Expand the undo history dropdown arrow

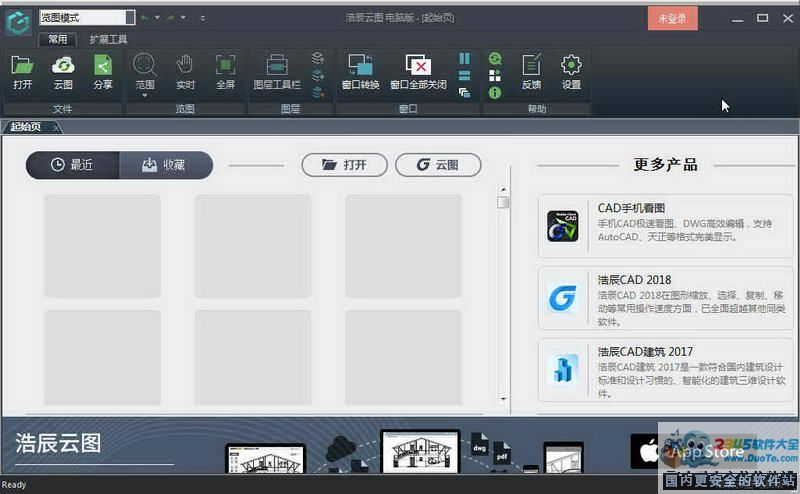157,18
